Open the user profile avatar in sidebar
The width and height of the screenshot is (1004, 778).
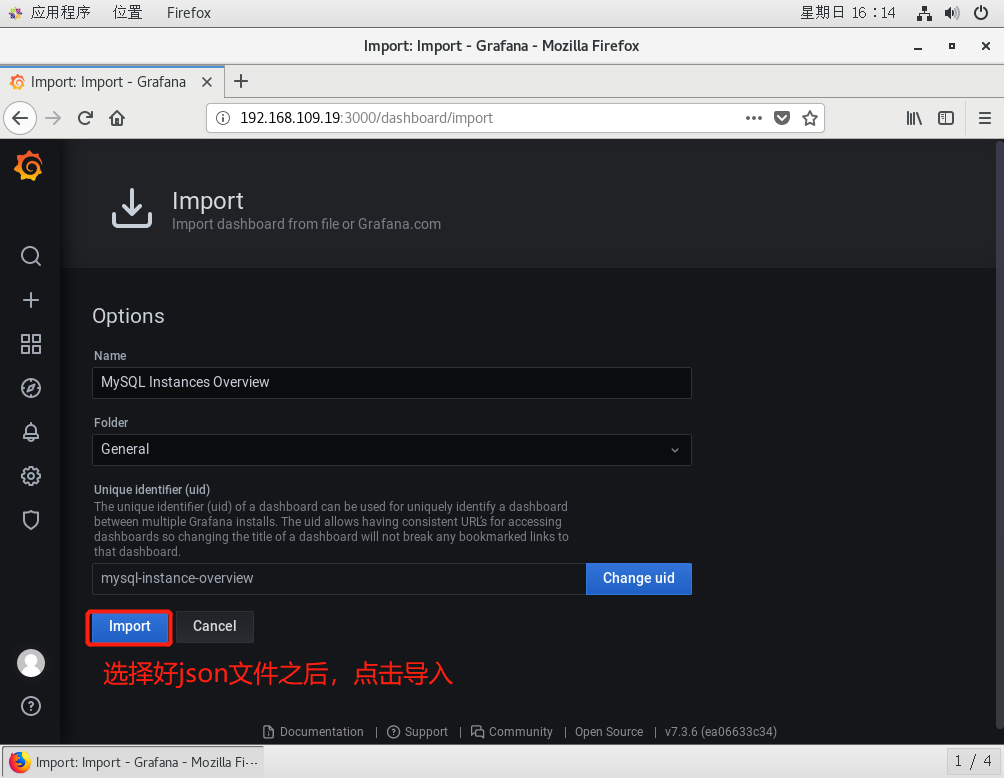click(x=31, y=663)
